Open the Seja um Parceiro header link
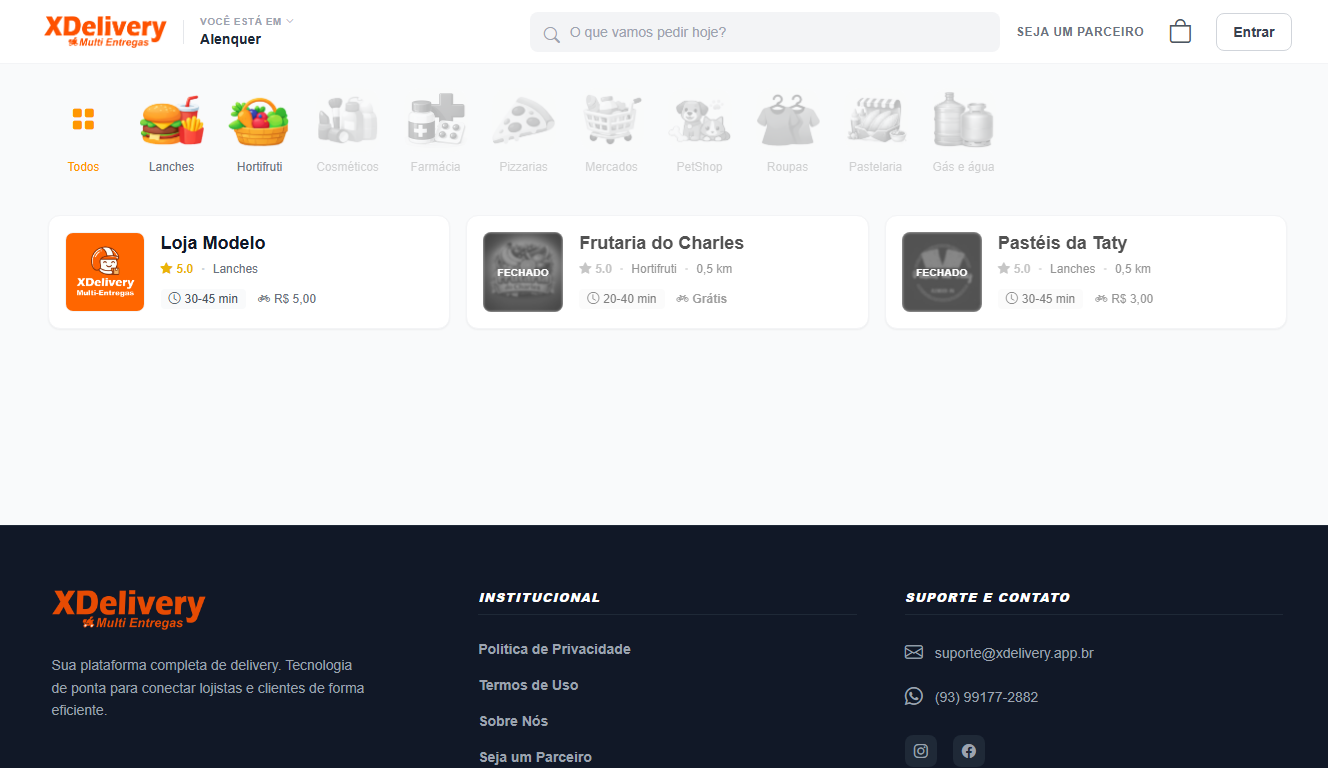This screenshot has width=1328, height=768. [x=1080, y=32]
